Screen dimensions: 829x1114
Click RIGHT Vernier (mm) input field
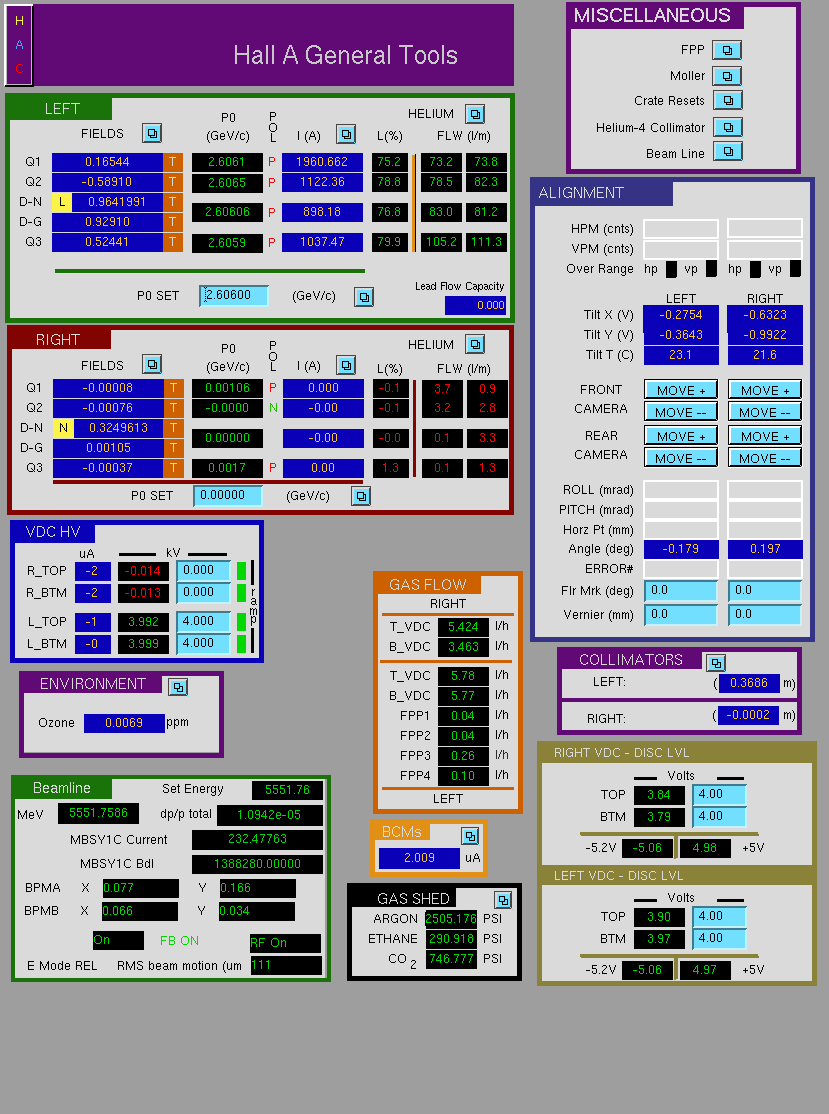coord(765,615)
